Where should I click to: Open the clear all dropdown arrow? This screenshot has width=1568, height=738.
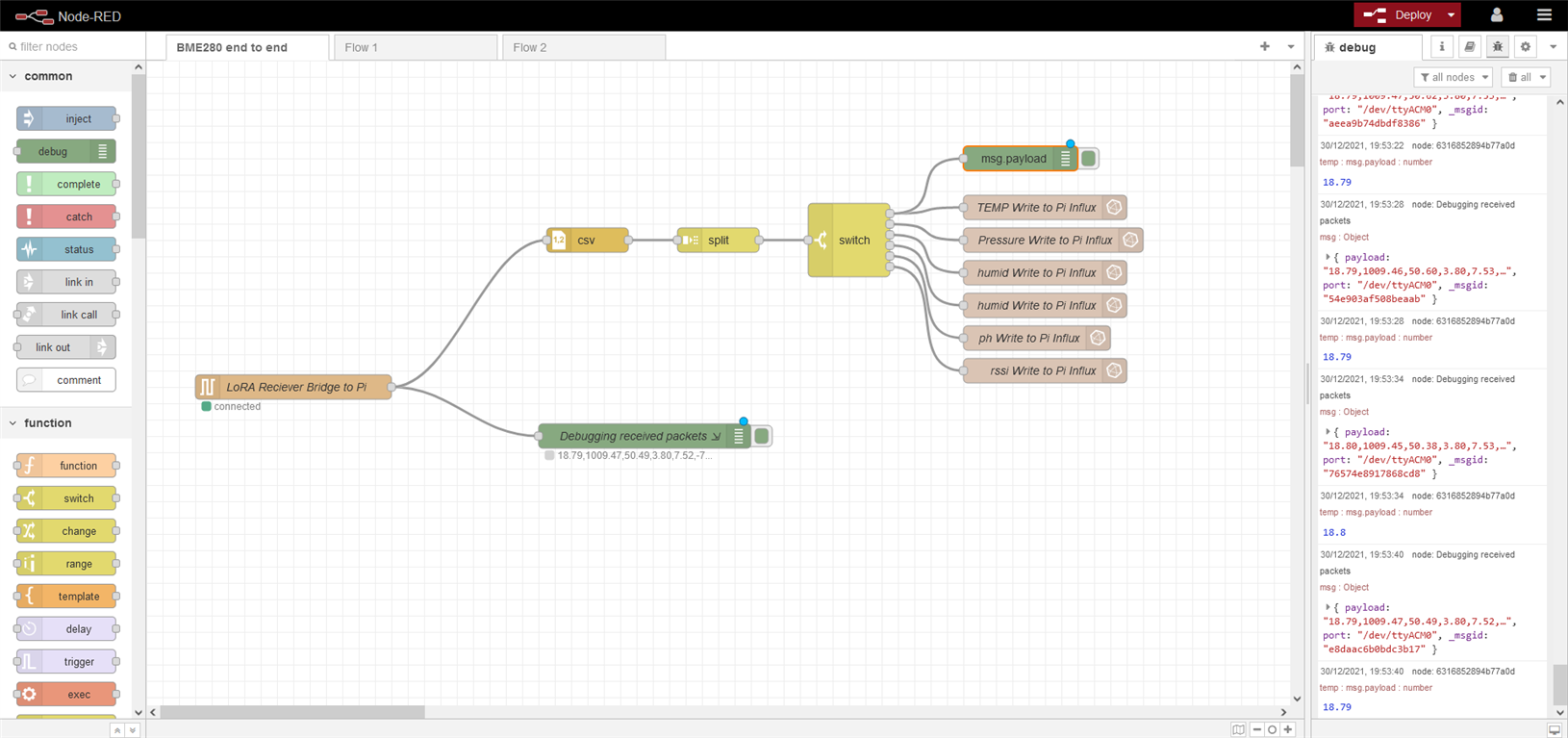1543,77
